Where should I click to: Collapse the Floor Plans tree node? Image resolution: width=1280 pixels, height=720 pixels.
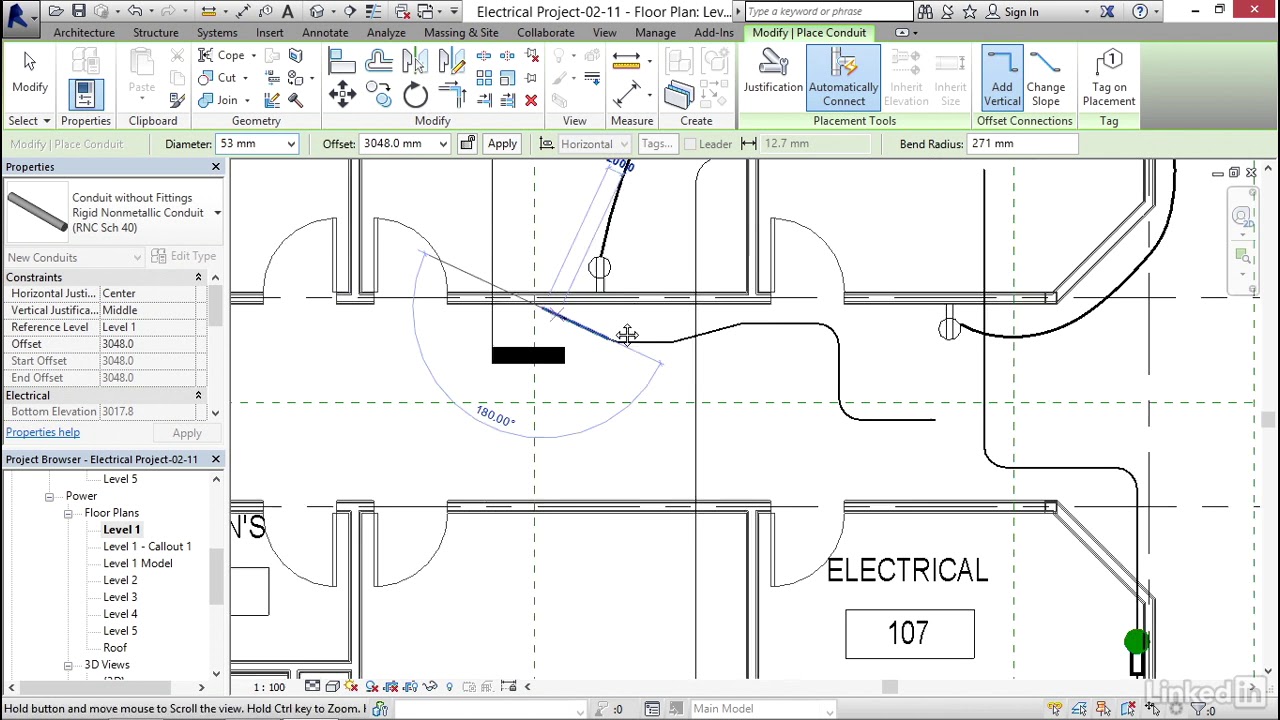coord(68,513)
